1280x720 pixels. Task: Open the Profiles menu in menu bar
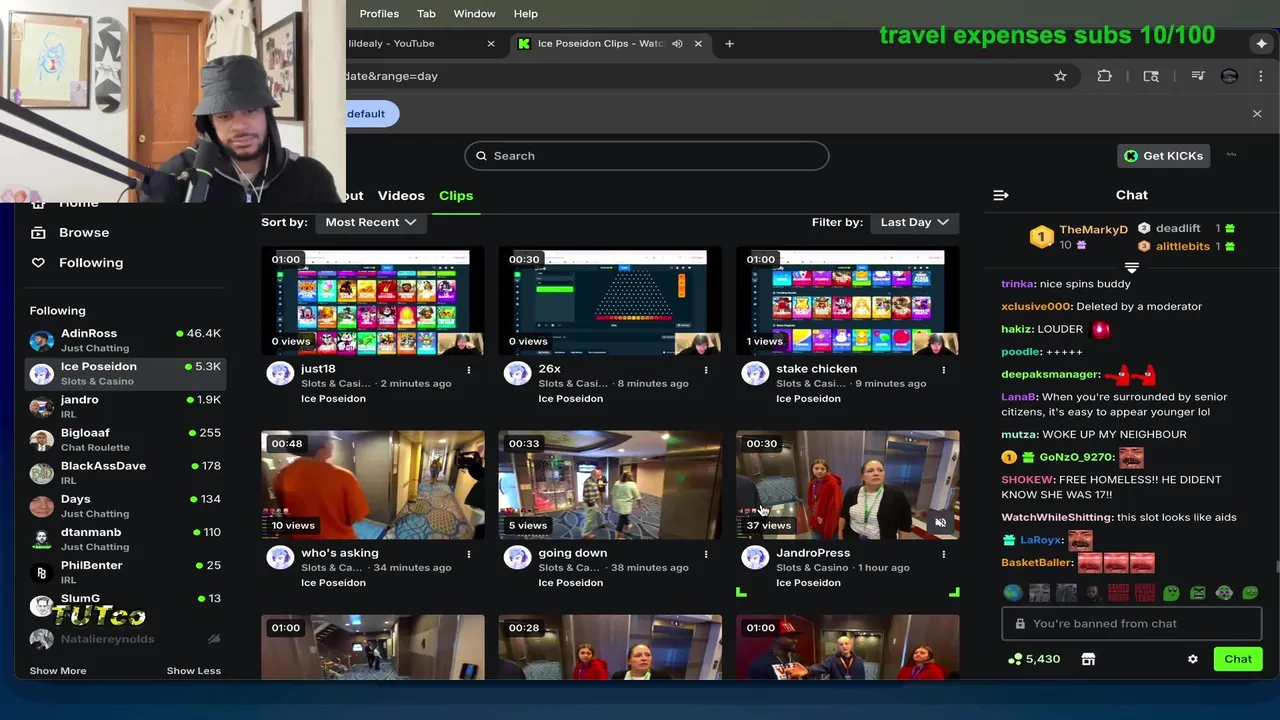(379, 14)
